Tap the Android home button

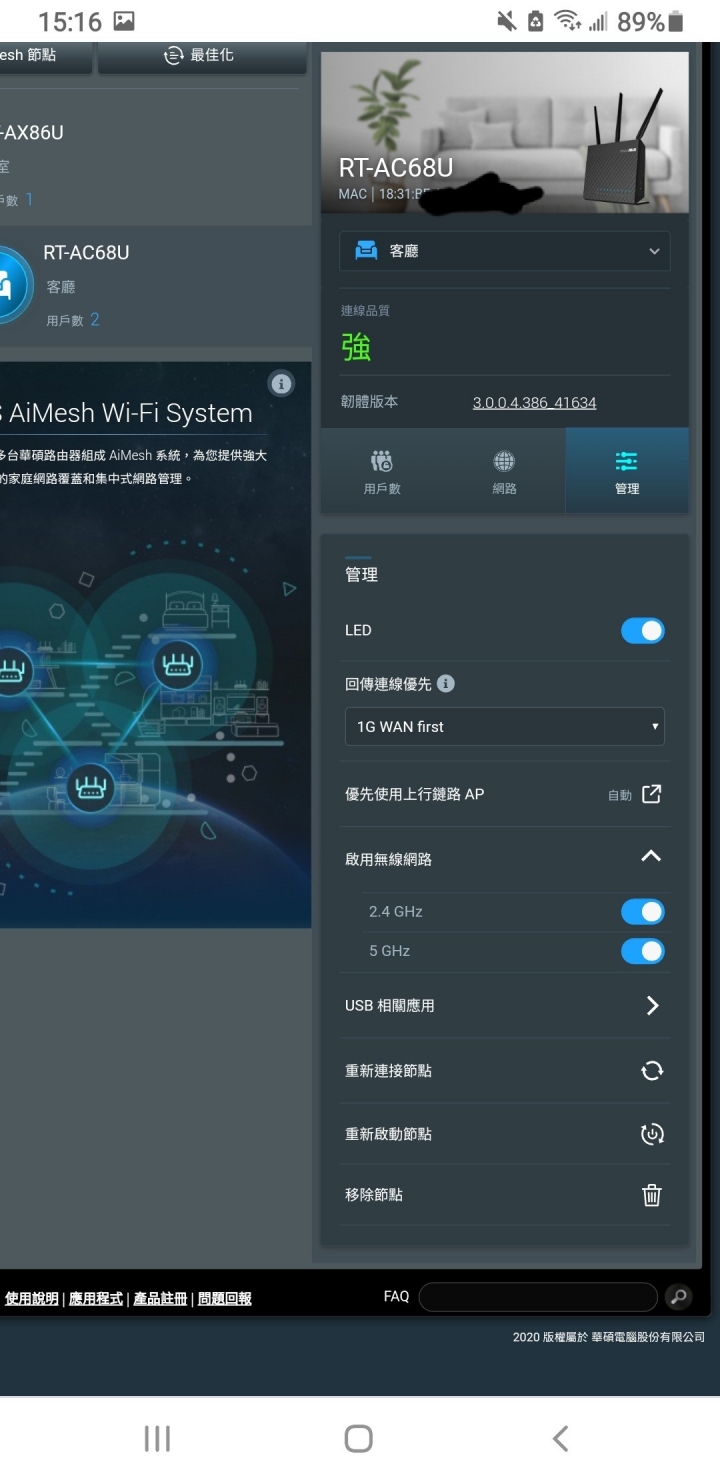359,1439
